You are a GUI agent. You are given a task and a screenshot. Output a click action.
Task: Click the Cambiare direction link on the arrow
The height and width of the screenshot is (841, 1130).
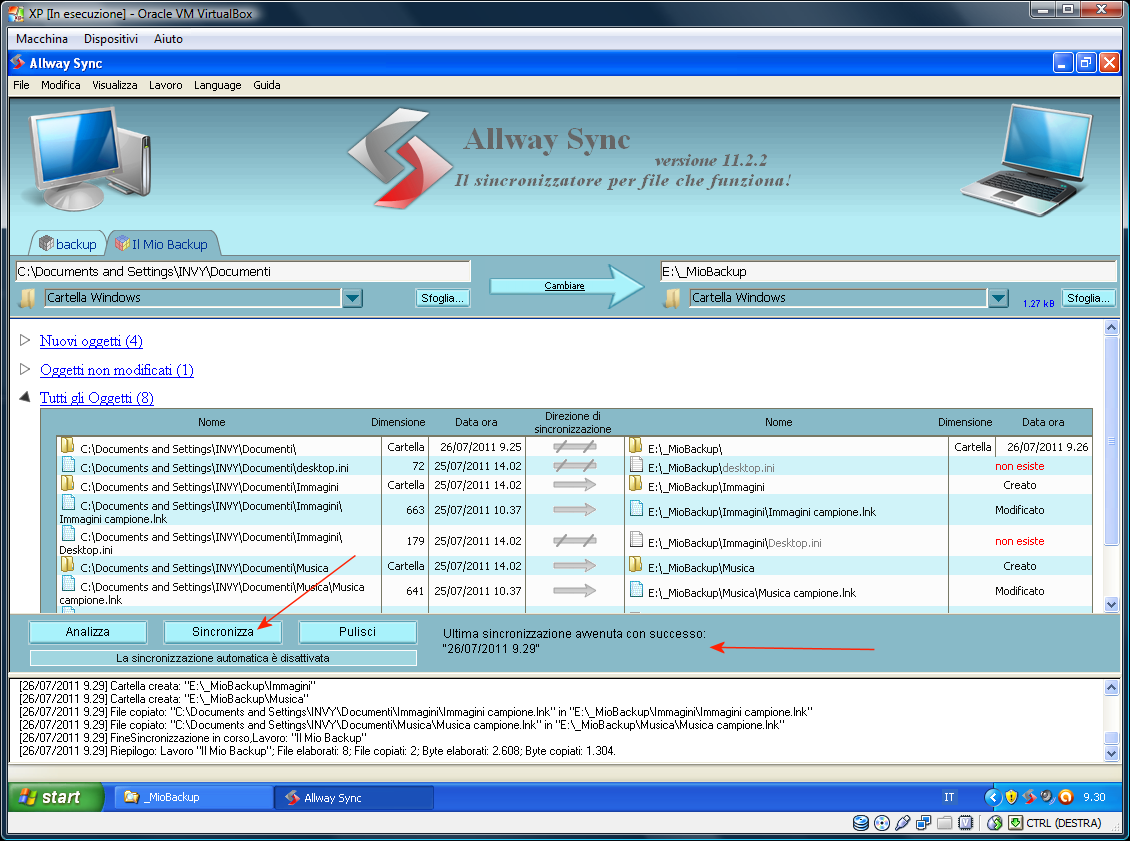pos(564,286)
